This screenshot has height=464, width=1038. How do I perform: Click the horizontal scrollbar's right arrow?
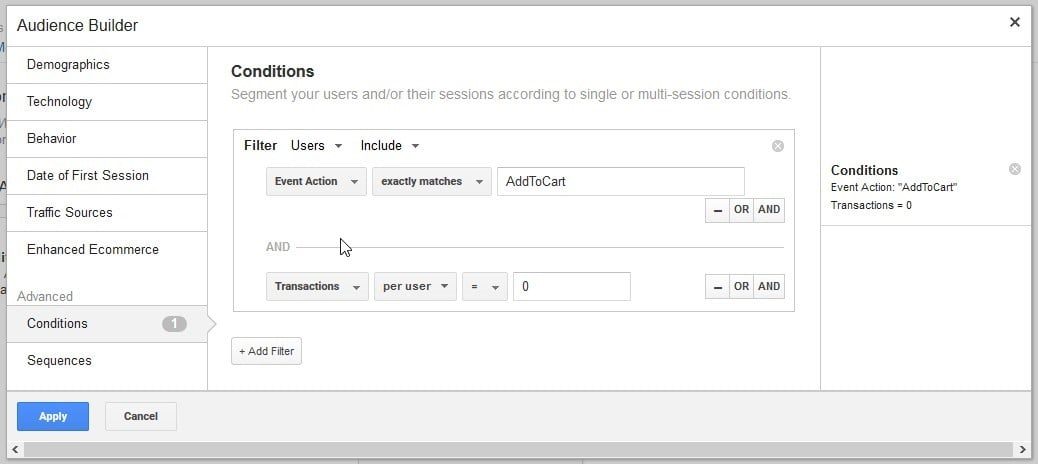1023,450
